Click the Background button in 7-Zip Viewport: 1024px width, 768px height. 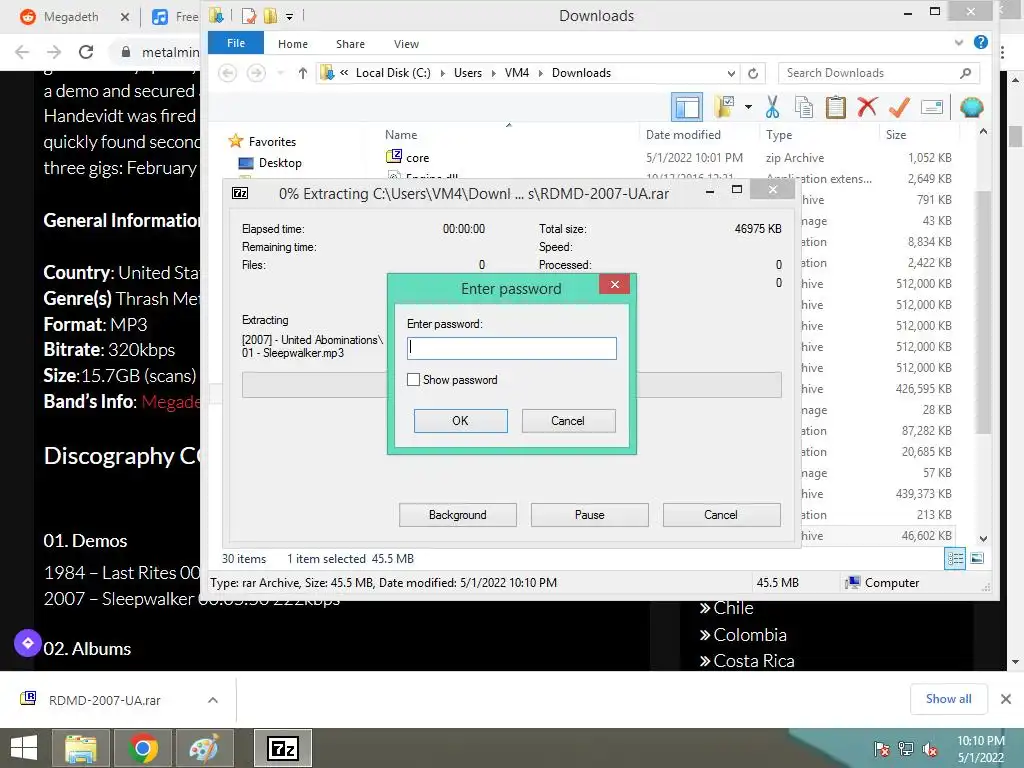click(x=458, y=515)
